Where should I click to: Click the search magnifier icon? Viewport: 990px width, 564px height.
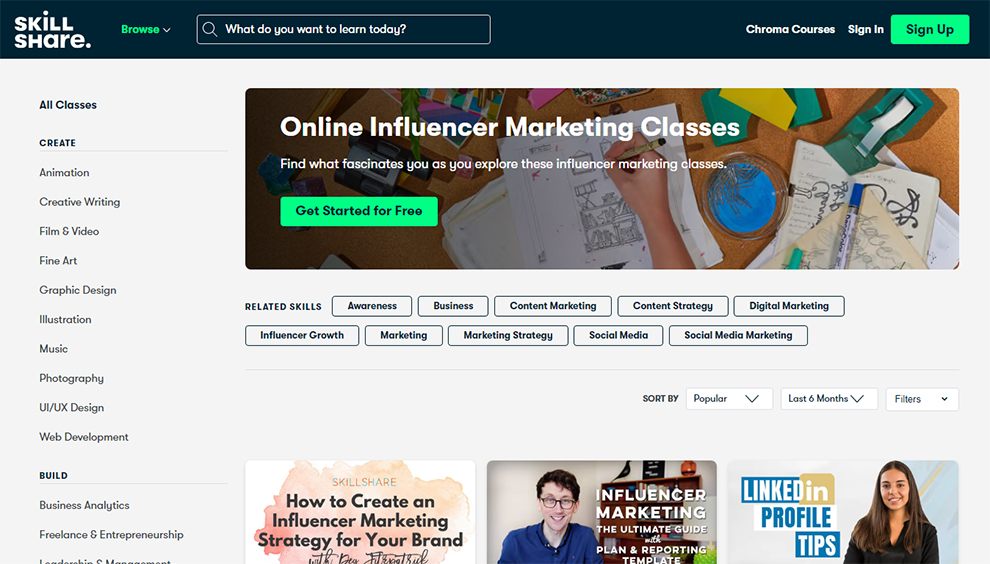(210, 30)
